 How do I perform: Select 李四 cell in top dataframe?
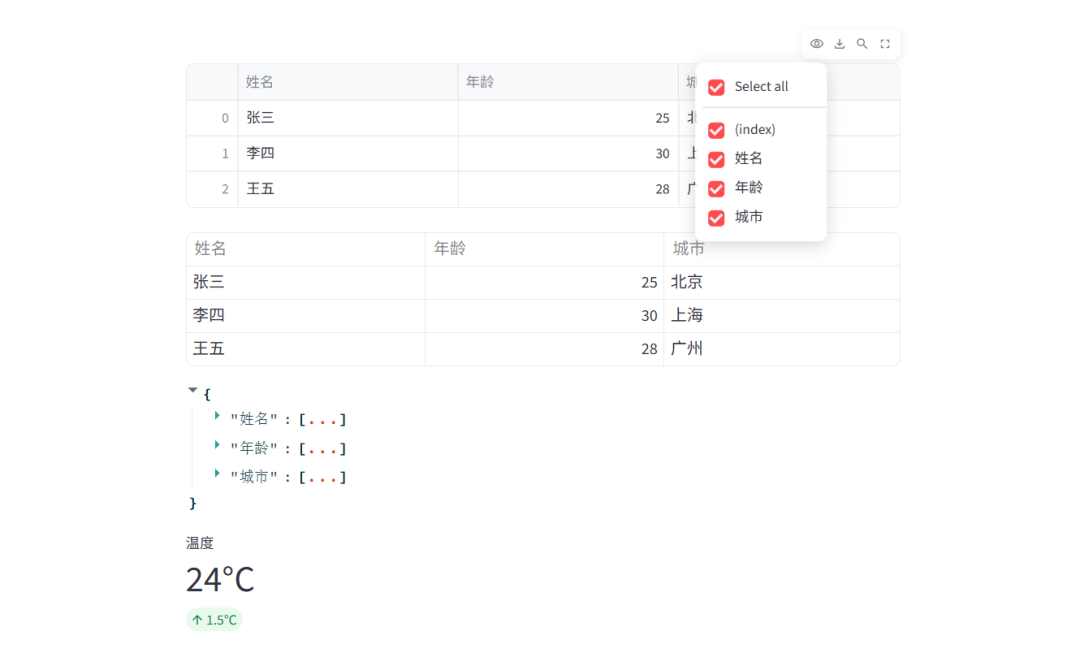pyautogui.click(x=348, y=153)
